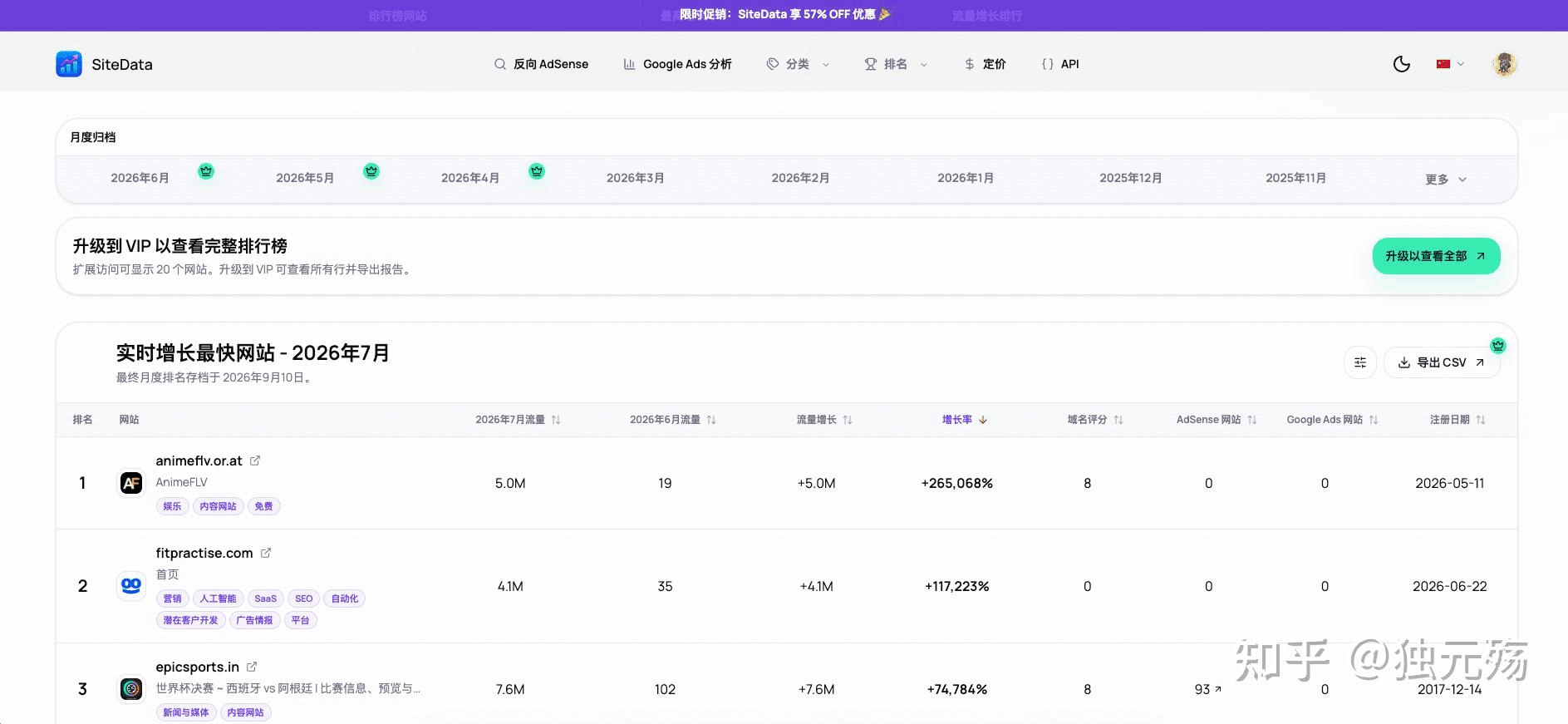Click the 潜在客户开发 tag
Image resolution: width=1568 pixels, height=724 pixels.
click(x=190, y=620)
